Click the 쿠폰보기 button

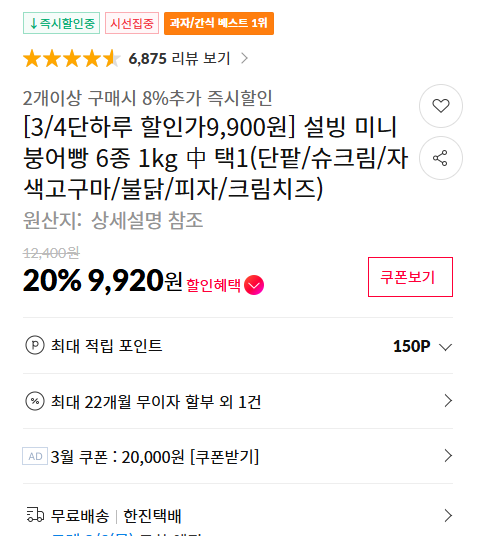[x=410, y=277]
